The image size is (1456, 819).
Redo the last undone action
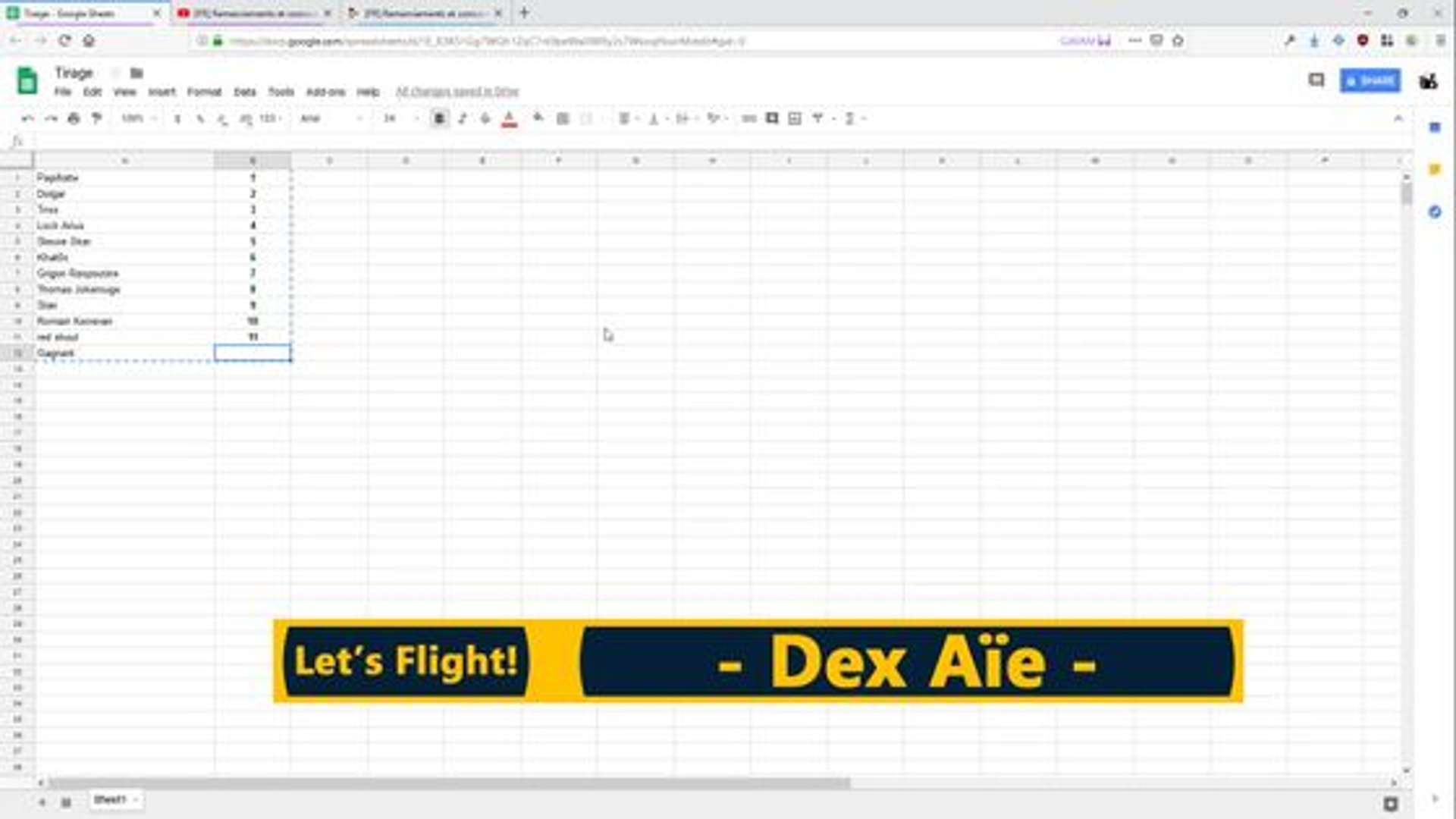51,118
